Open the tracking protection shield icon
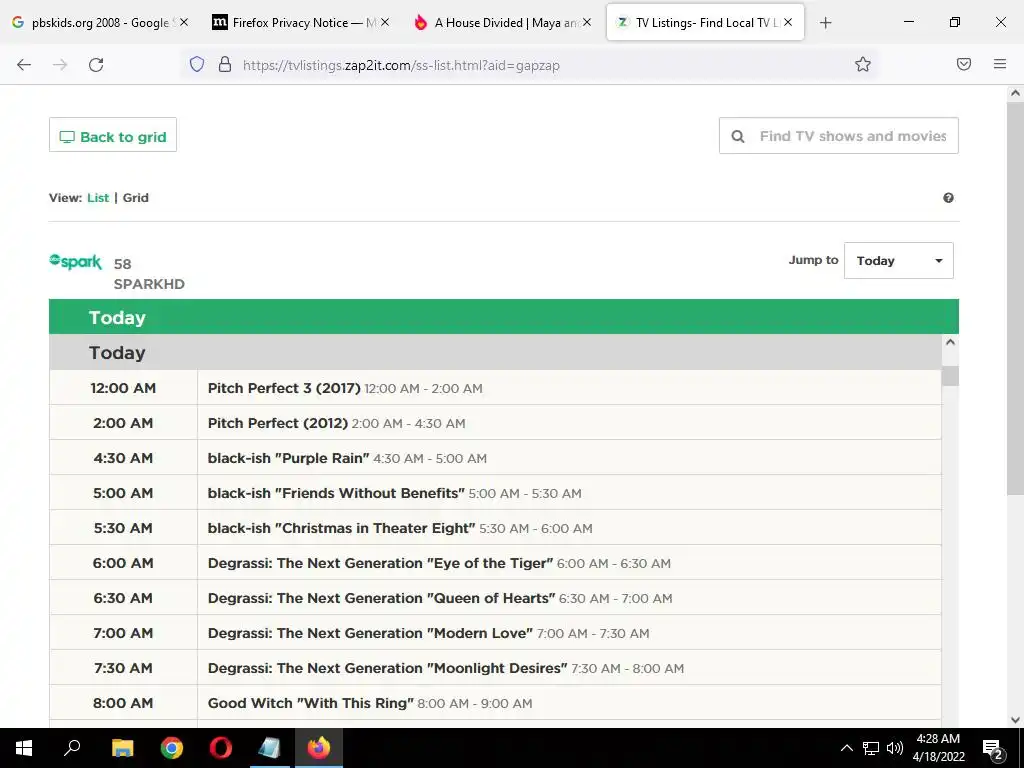 [x=197, y=64]
